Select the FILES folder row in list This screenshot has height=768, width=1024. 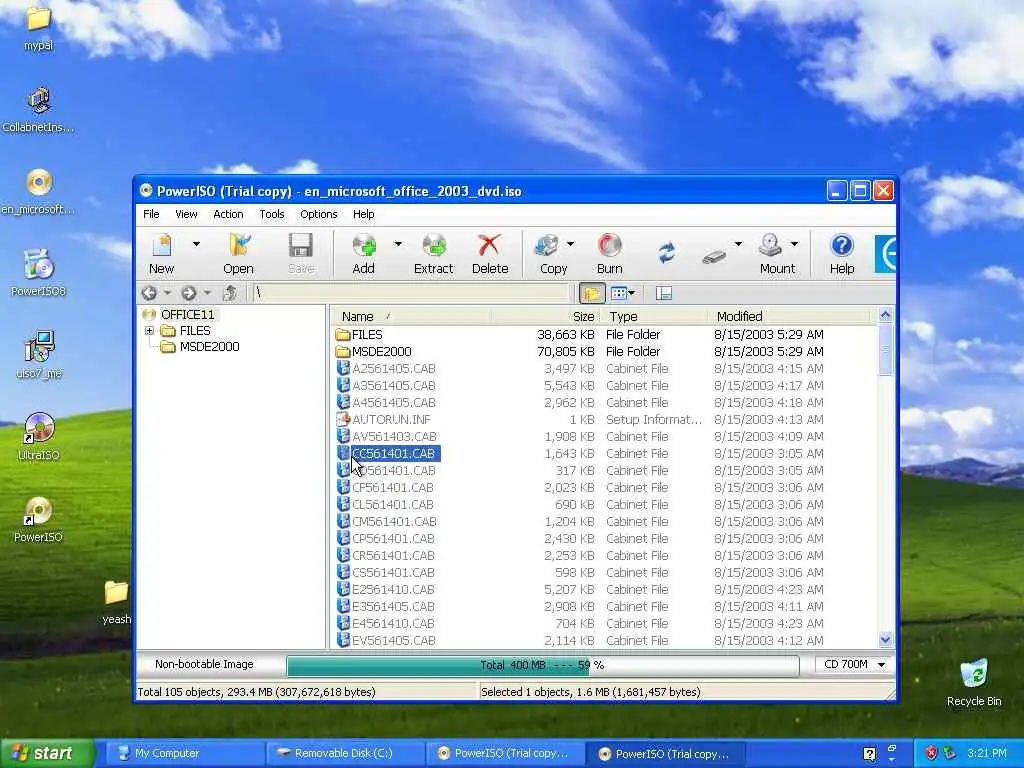pos(605,334)
